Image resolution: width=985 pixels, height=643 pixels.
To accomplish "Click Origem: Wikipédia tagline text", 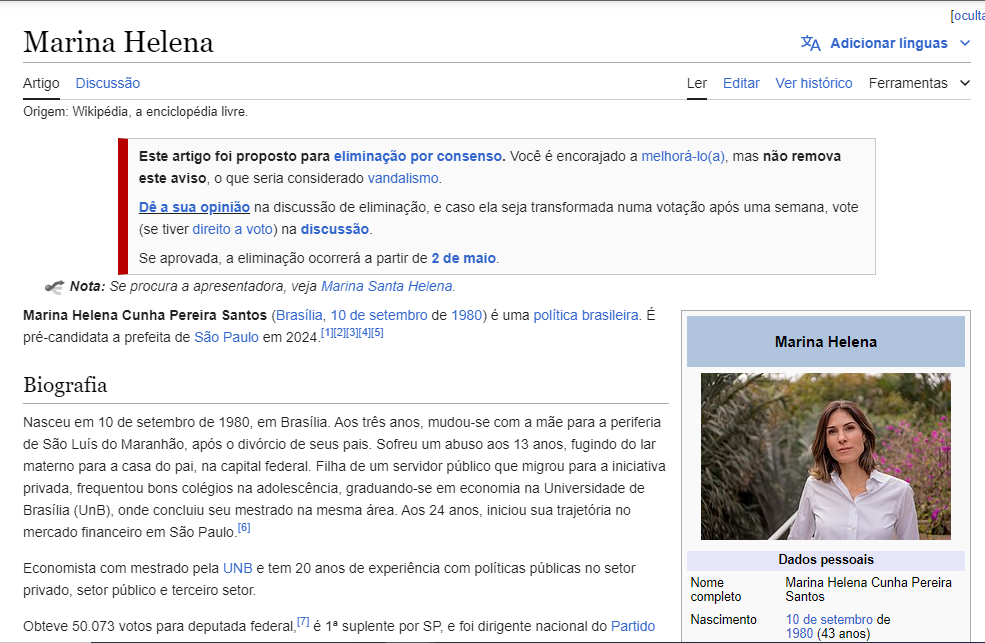I will [x=136, y=112].
